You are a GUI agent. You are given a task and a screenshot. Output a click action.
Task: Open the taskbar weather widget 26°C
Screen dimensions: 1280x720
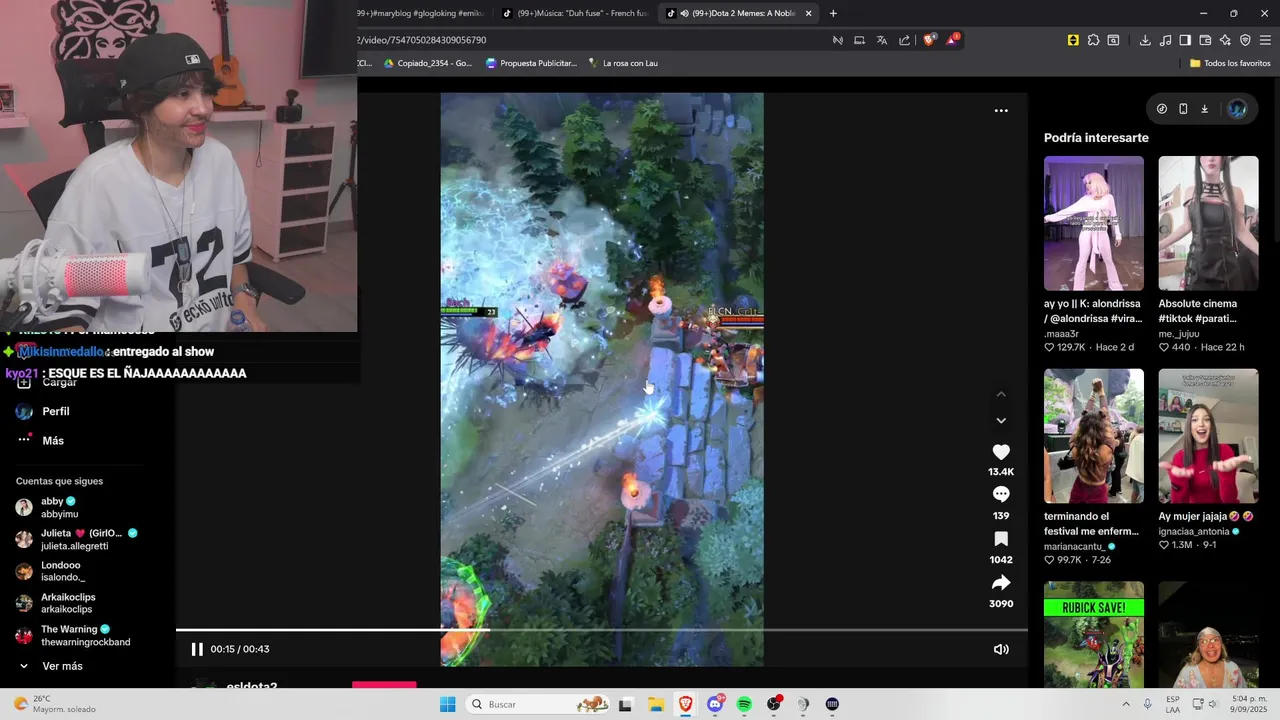[55, 704]
